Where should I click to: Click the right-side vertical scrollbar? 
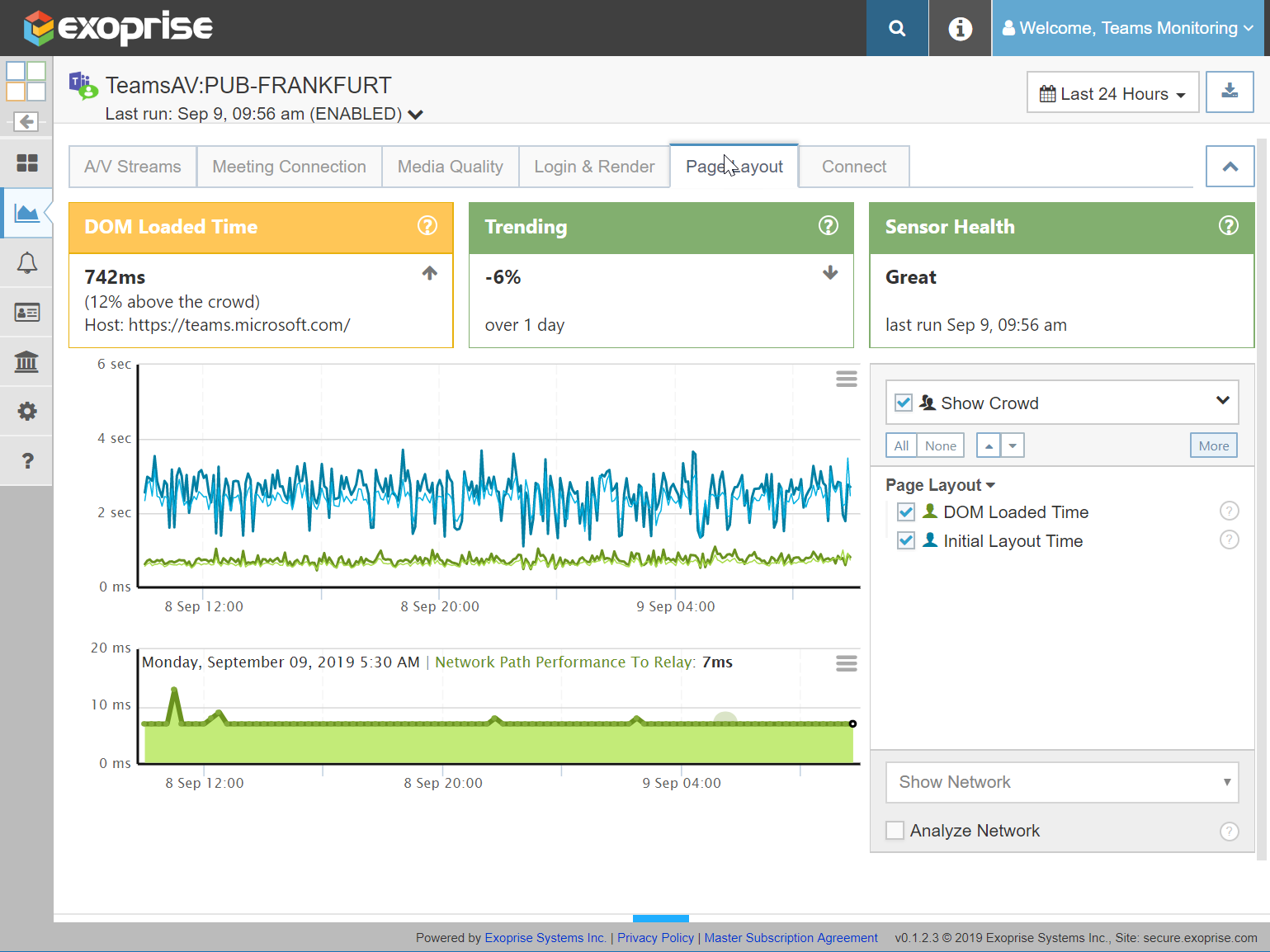click(1261, 499)
